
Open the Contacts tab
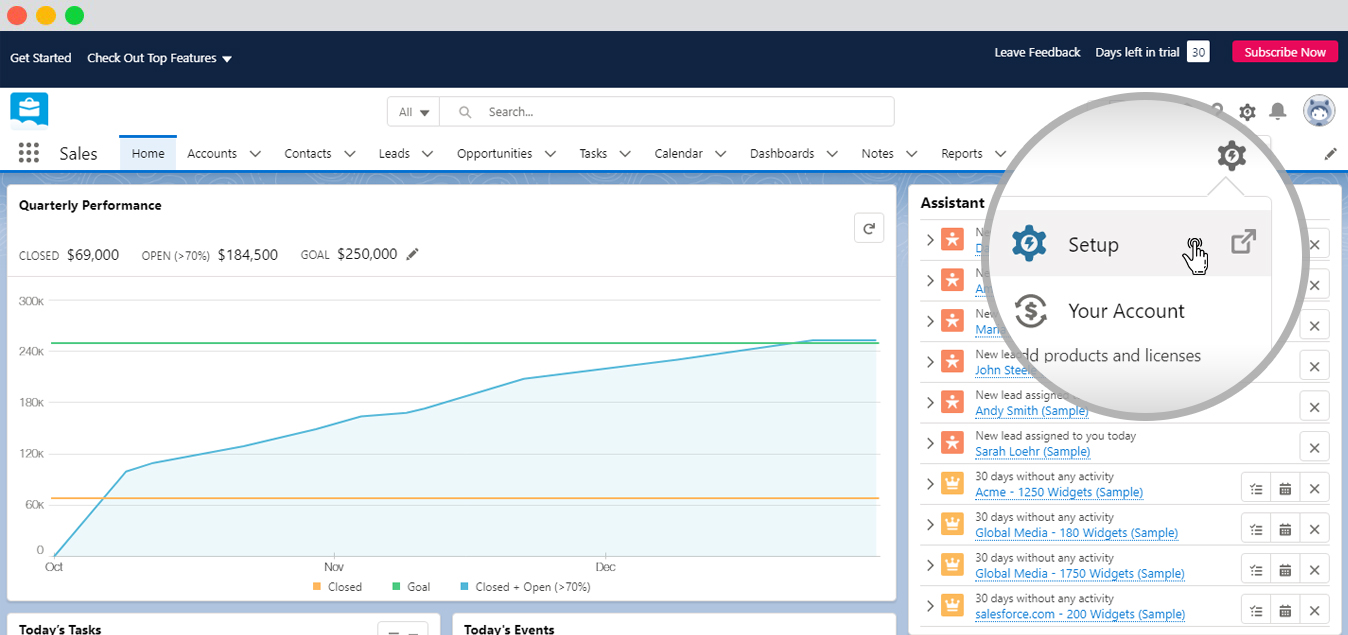(308, 154)
